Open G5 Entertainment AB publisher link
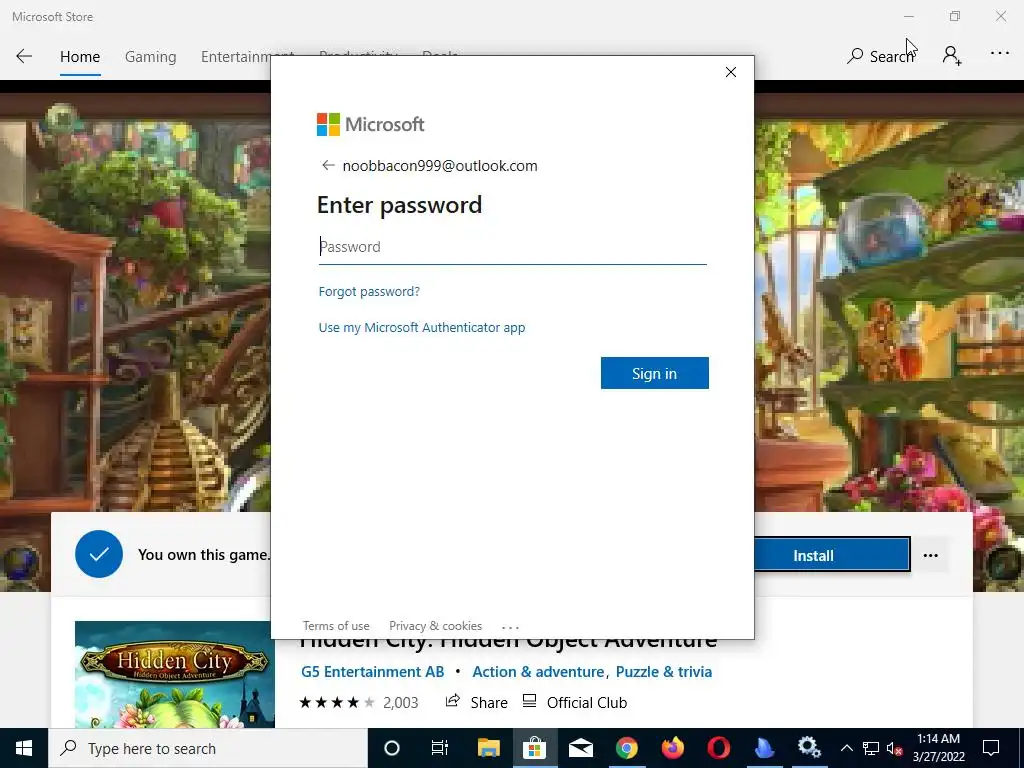Screen dimensions: 1024x768 tap(372, 671)
